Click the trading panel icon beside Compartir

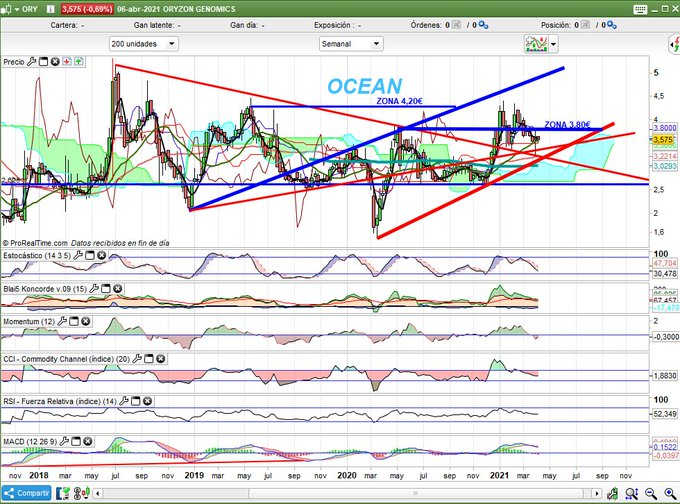point(63,493)
